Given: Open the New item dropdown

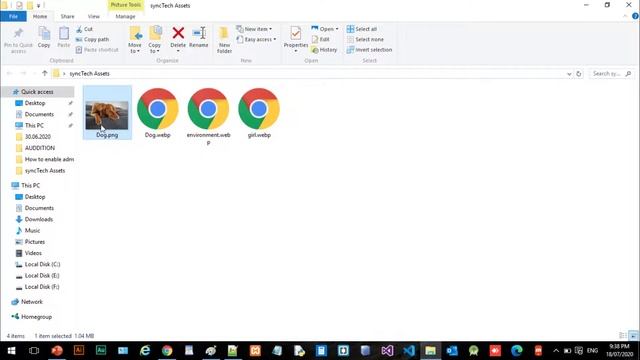Looking at the screenshot, I should coord(254,29).
